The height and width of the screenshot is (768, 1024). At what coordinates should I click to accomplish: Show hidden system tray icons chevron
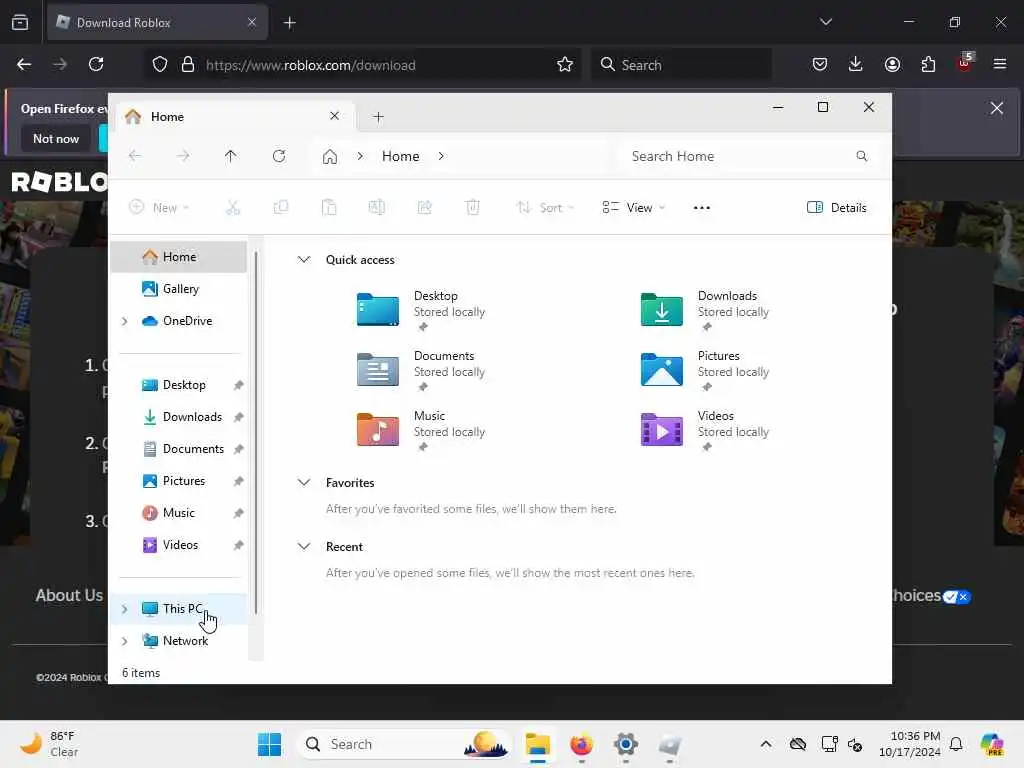click(x=766, y=744)
